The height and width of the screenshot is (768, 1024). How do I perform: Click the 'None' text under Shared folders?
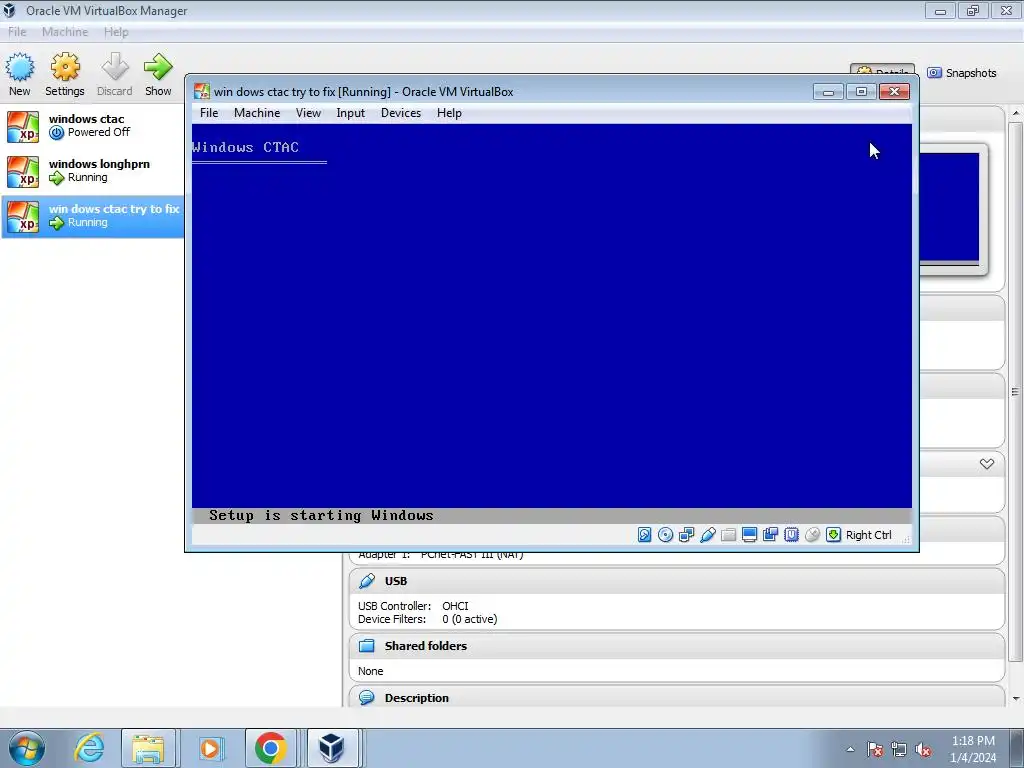(370, 671)
